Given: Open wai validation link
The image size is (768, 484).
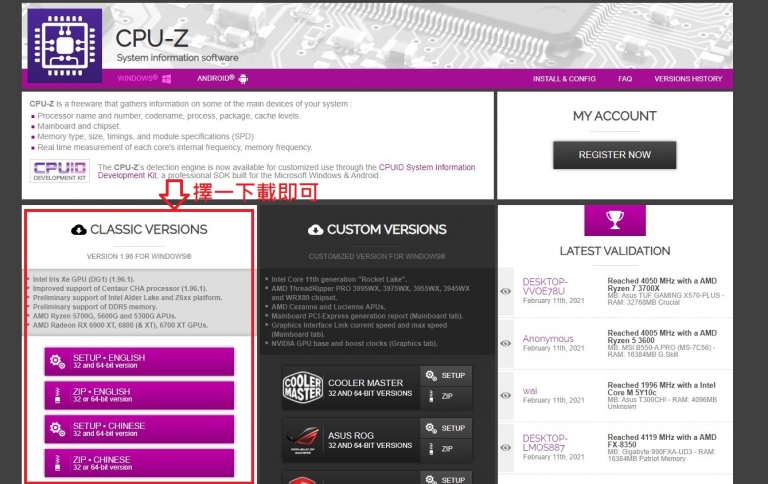Looking at the screenshot, I should tap(530, 391).
